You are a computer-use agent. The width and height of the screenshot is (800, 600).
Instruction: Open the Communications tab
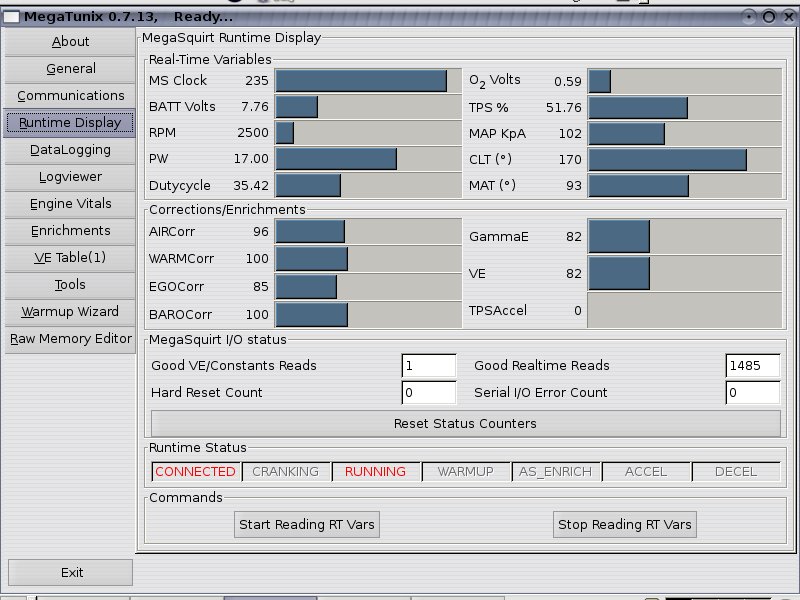(x=70, y=95)
